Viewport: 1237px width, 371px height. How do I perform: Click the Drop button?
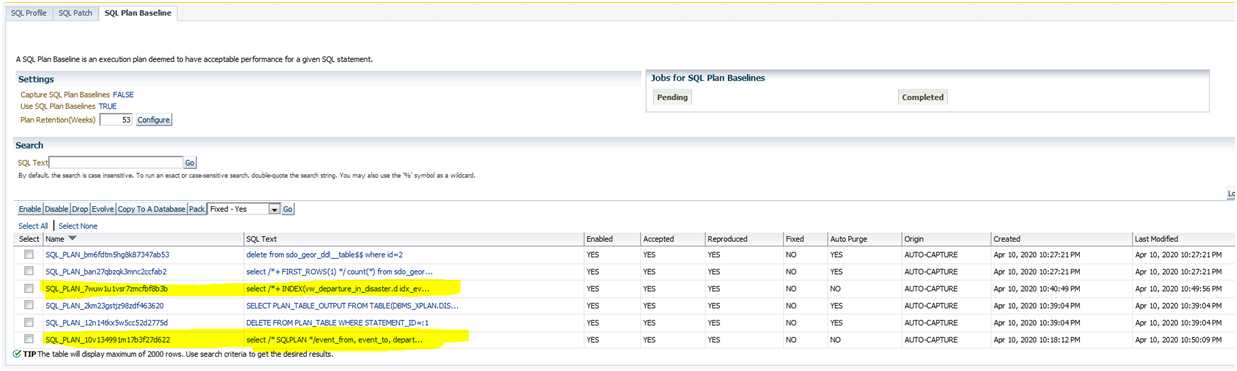pyautogui.click(x=80, y=209)
